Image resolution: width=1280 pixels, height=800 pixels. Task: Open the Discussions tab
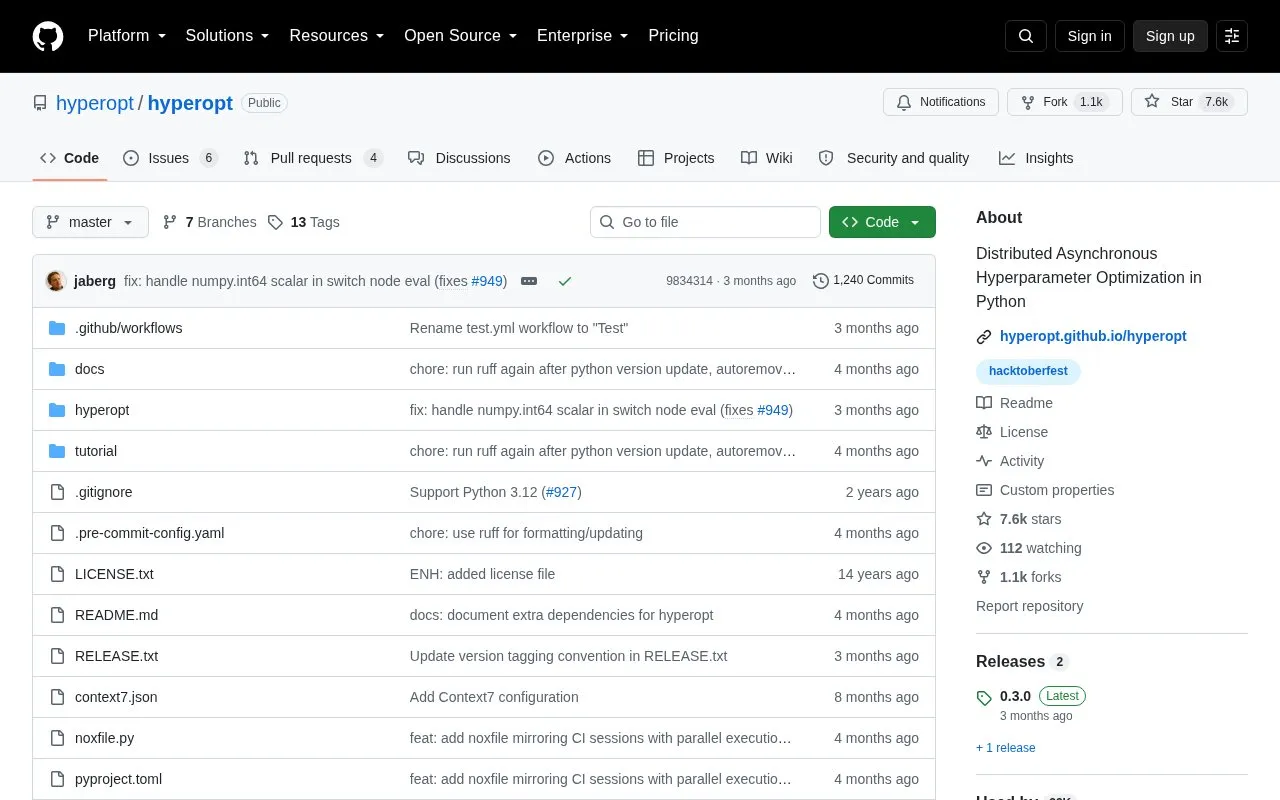[459, 158]
